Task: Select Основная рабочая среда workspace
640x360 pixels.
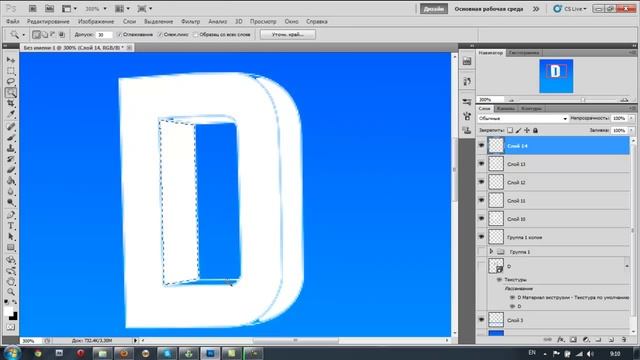Action: point(489,9)
